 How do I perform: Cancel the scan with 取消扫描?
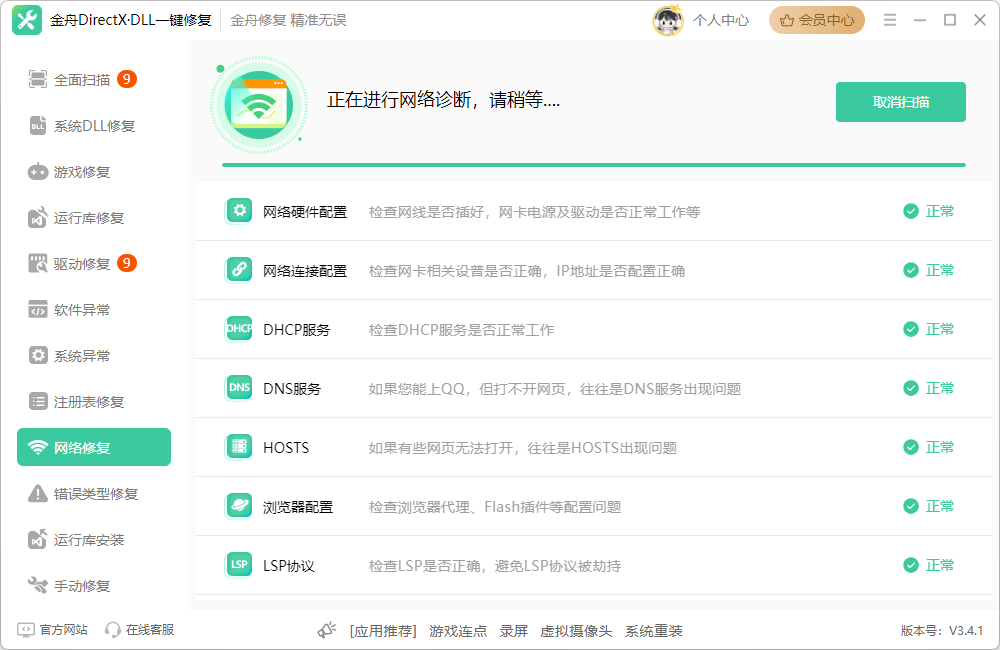pos(901,102)
